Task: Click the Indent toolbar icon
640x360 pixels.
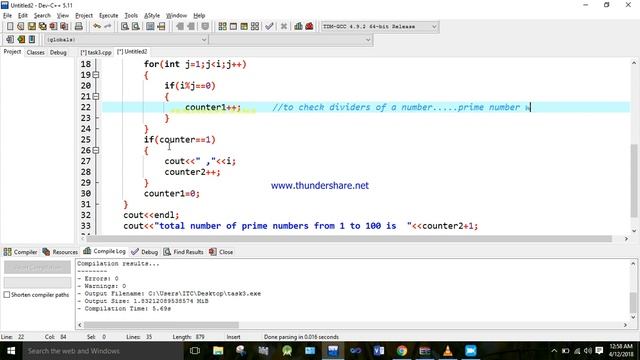Action: tap(180, 27)
